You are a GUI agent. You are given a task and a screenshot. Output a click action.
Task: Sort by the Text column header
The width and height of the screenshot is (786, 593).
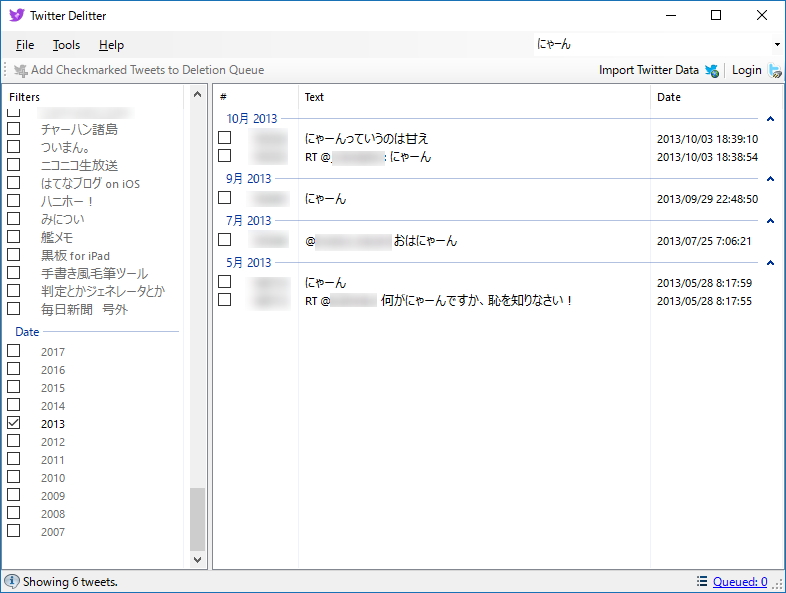tap(474, 97)
